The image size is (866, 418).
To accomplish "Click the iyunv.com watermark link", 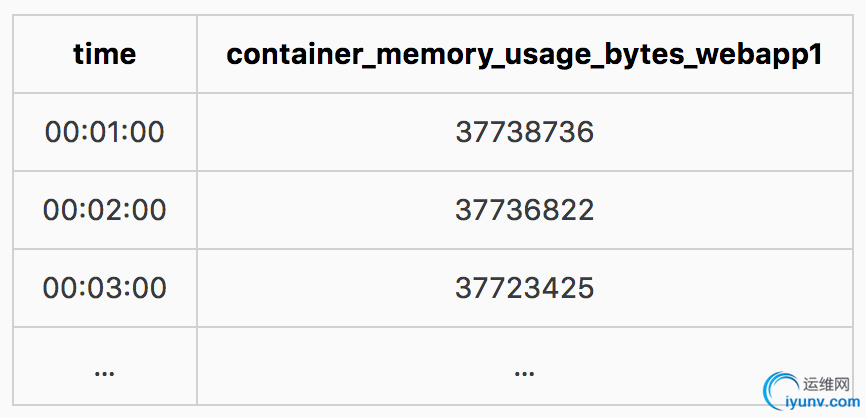I will [822, 403].
